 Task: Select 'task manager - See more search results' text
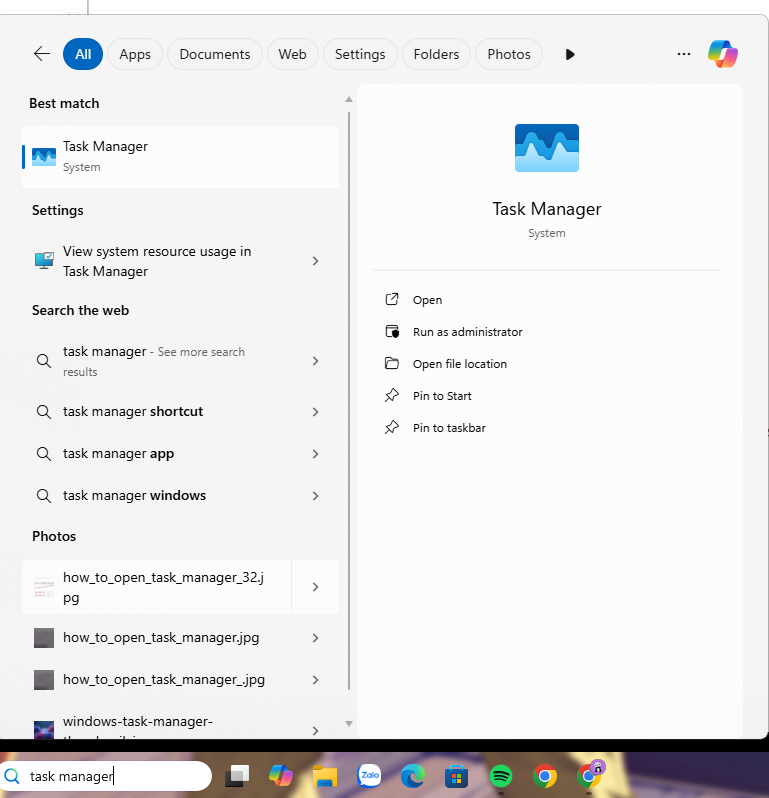[x=154, y=361]
